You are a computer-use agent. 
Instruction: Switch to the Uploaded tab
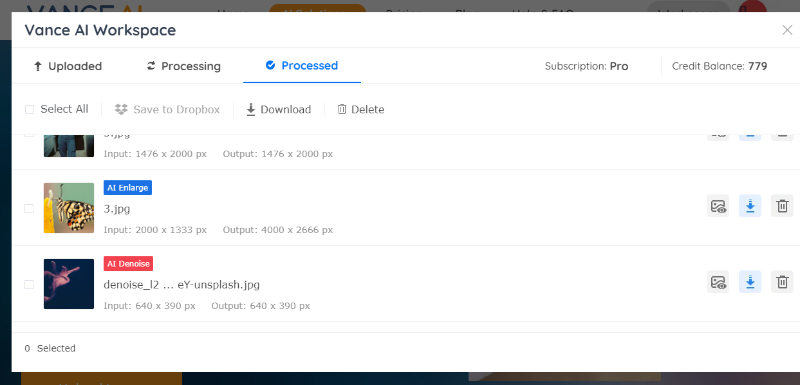tap(68, 66)
